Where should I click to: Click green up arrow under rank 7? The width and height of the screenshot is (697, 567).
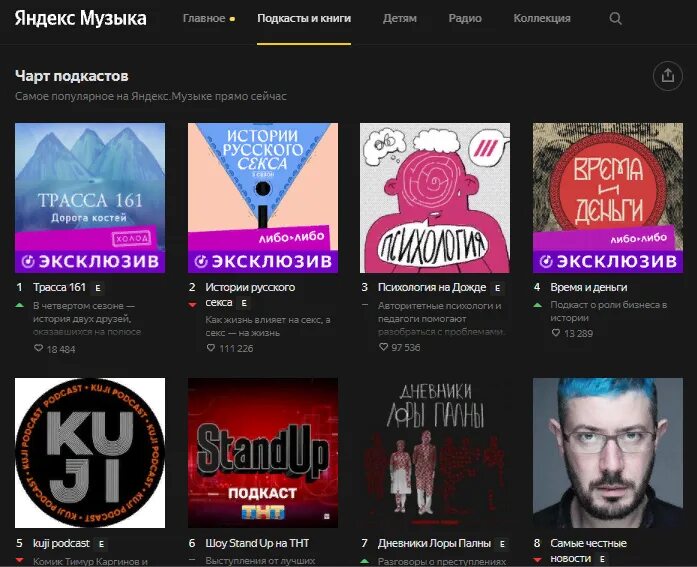(365, 561)
